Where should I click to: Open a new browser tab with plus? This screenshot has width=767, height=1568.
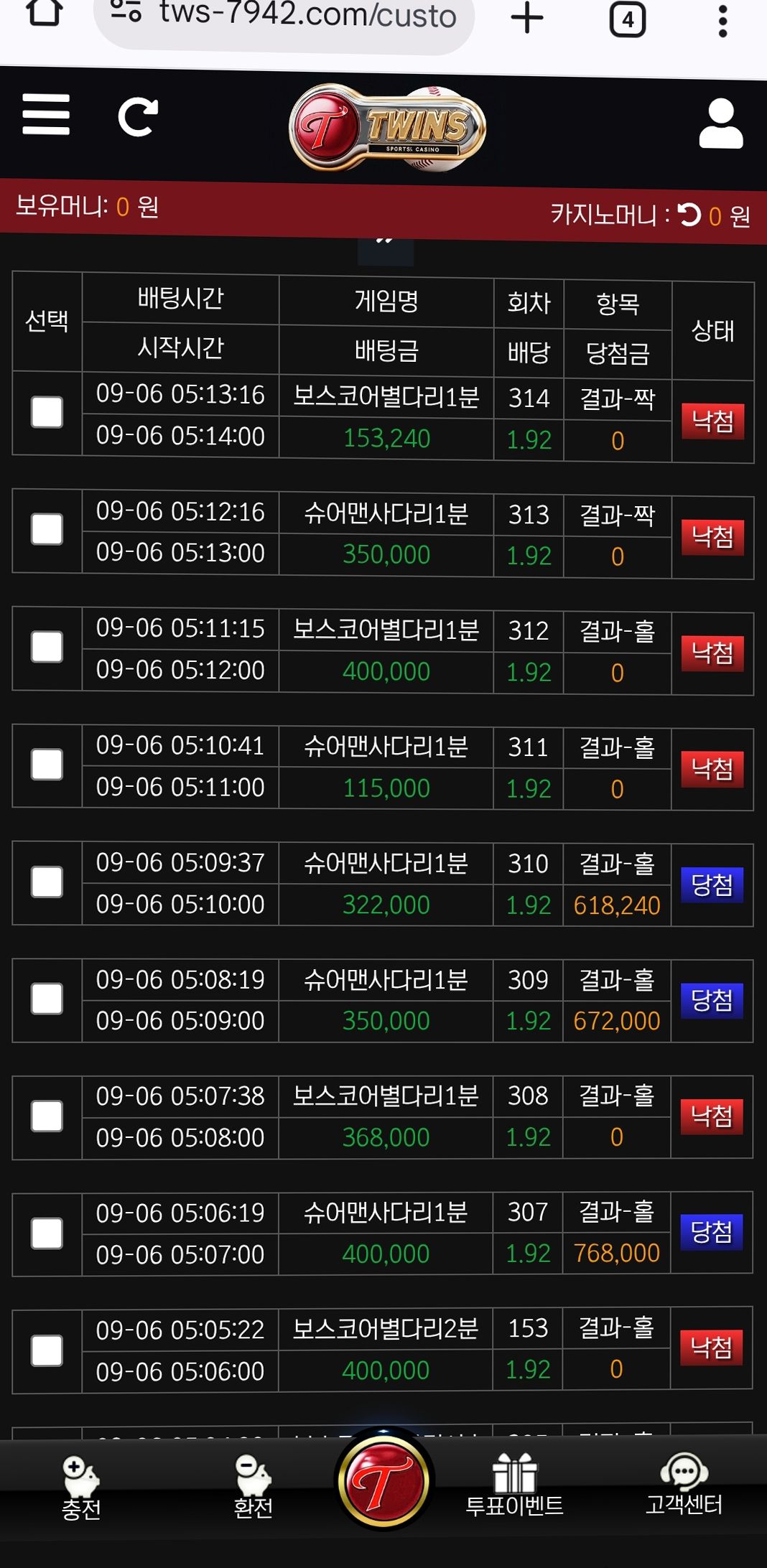[527, 18]
